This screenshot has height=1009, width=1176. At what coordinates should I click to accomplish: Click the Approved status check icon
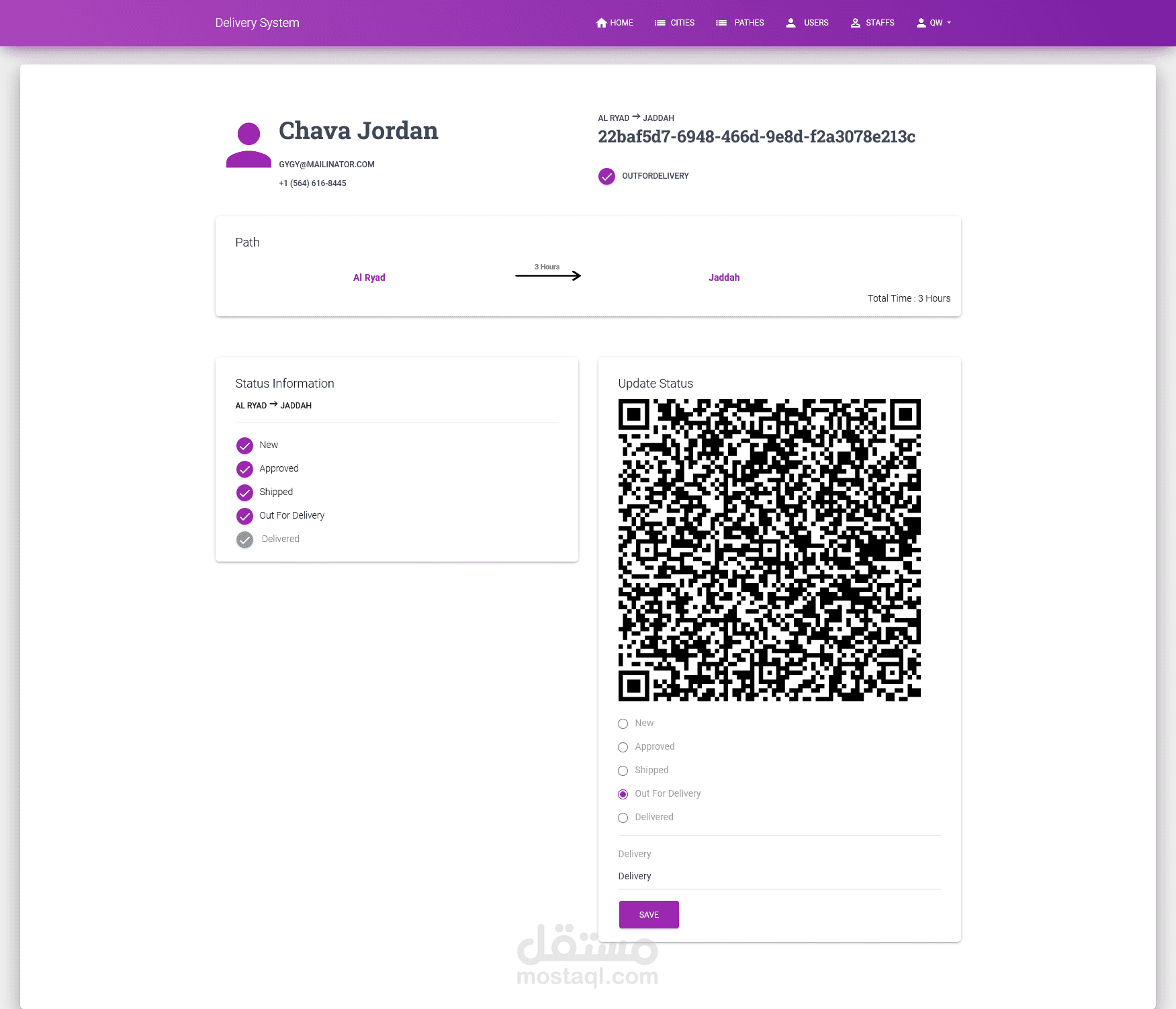point(244,469)
